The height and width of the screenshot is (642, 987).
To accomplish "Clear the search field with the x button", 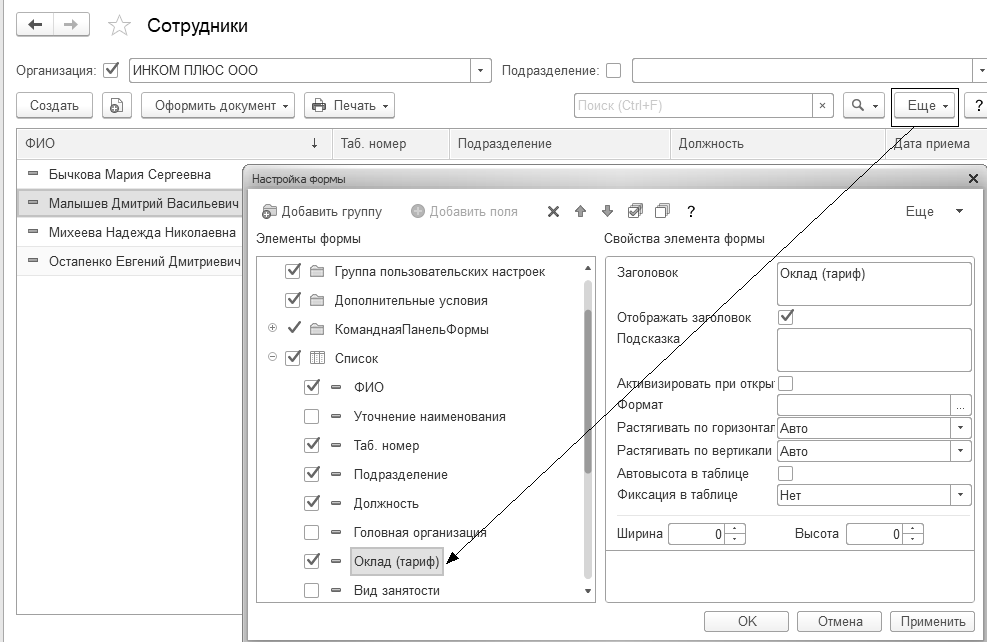I will coord(822,106).
